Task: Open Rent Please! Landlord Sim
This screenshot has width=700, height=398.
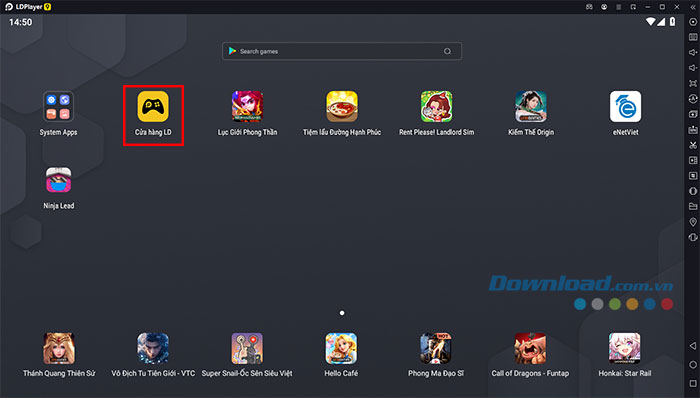Action: (x=437, y=107)
